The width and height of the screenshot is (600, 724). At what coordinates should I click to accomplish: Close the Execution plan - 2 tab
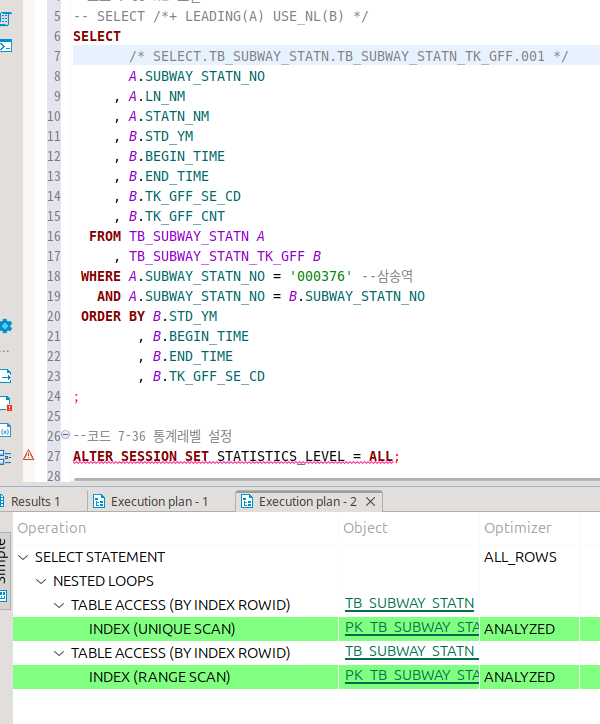click(x=370, y=501)
